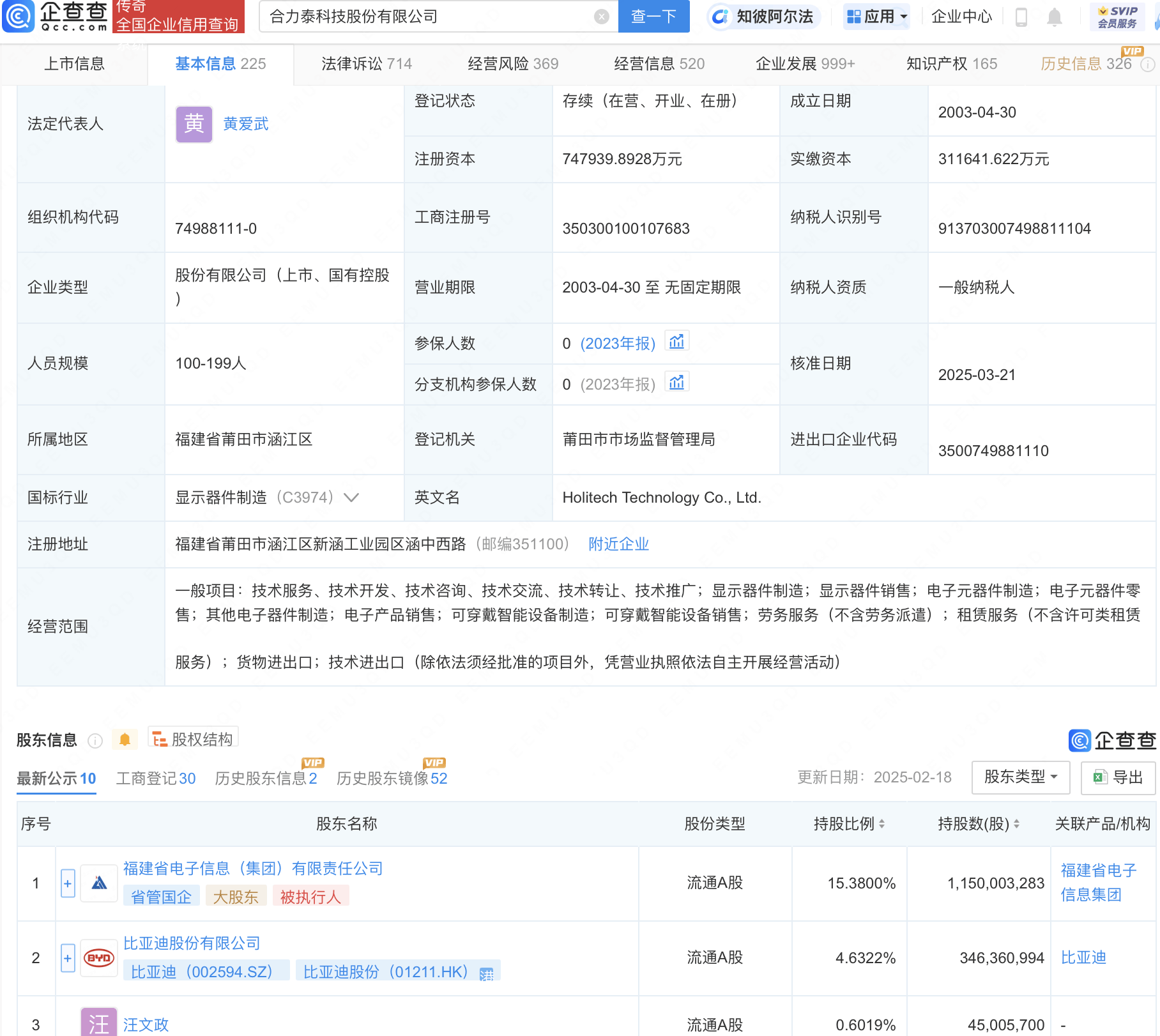Open 福建省电子信息集团 related link
The width and height of the screenshot is (1160, 1036).
point(1099,883)
